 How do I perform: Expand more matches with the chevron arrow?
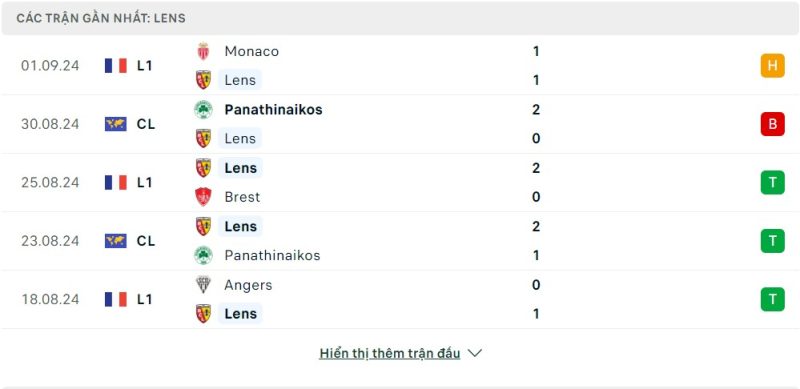pyautogui.click(x=474, y=353)
